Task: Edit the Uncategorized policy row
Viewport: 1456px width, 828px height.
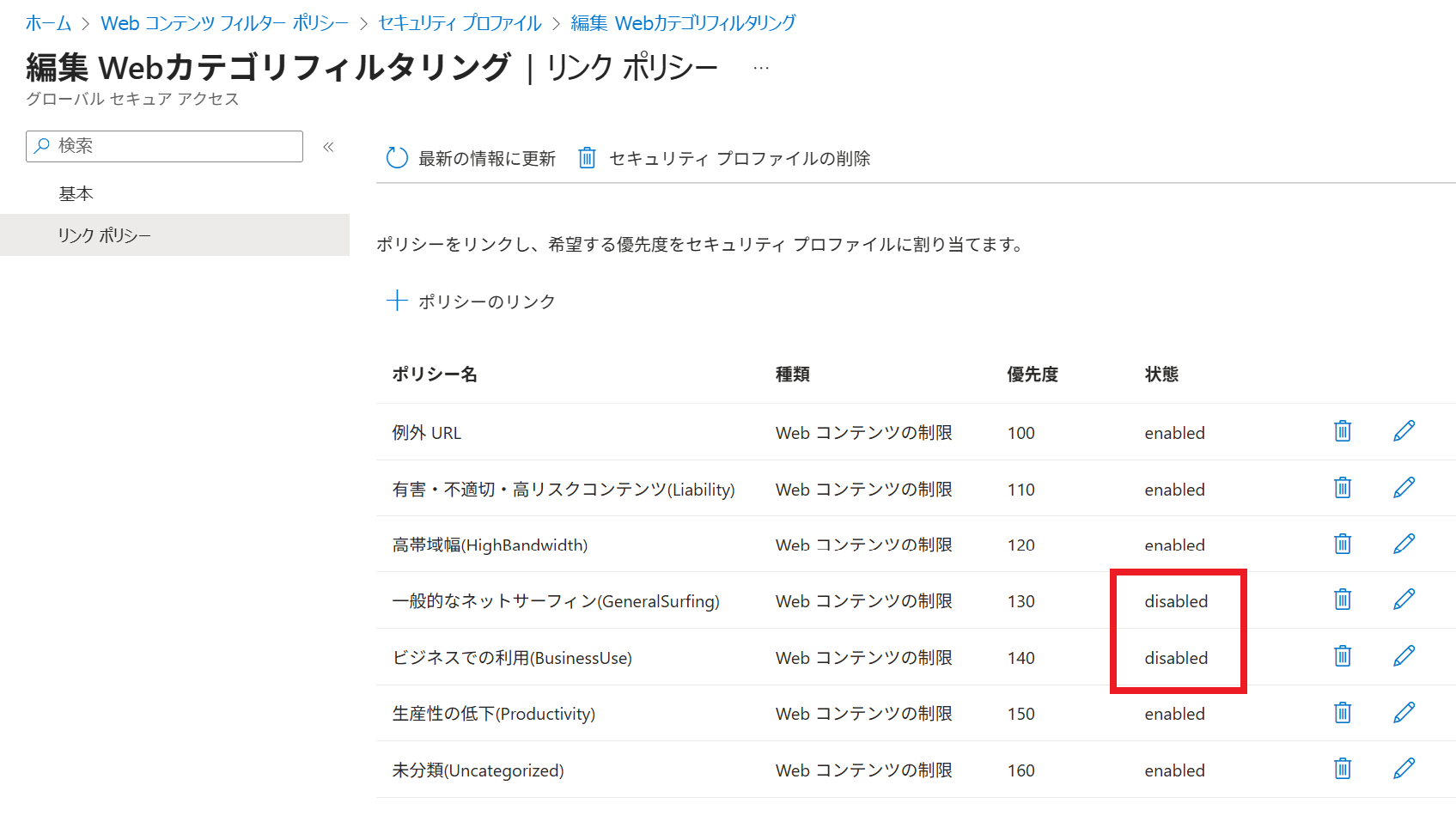Action: [1404, 769]
